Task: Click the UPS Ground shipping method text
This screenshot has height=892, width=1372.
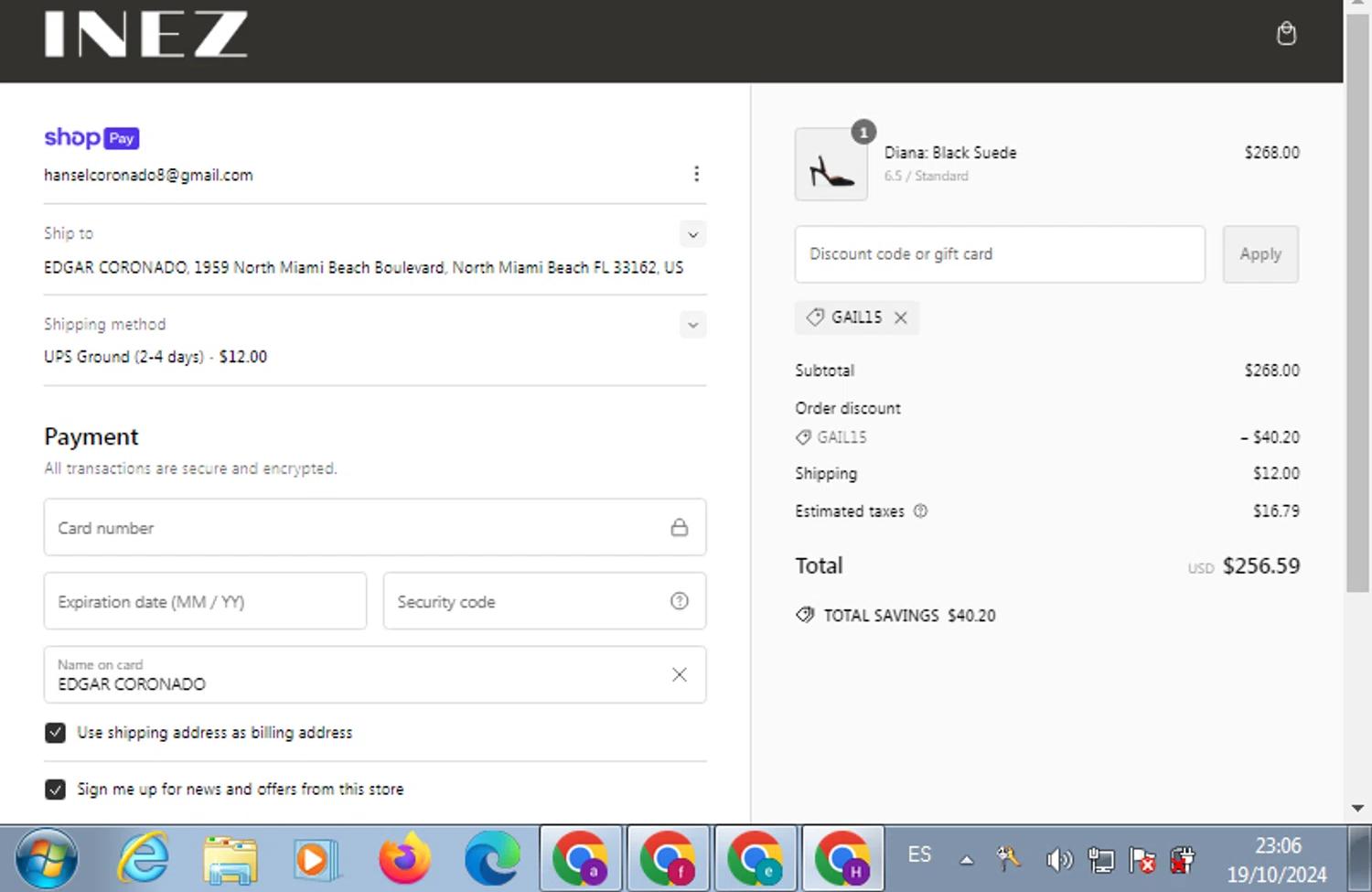Action: coord(155,357)
